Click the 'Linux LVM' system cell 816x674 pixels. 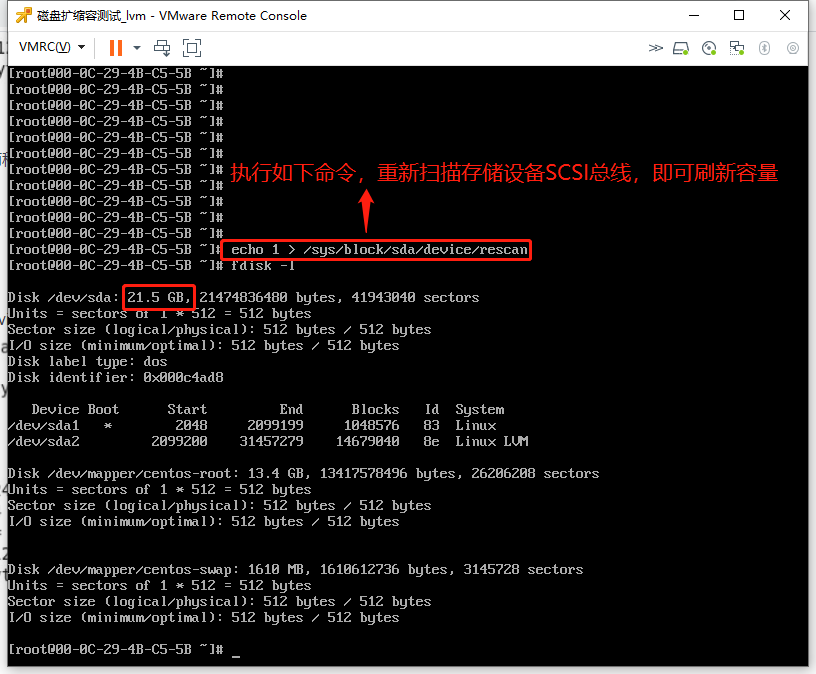(492, 442)
